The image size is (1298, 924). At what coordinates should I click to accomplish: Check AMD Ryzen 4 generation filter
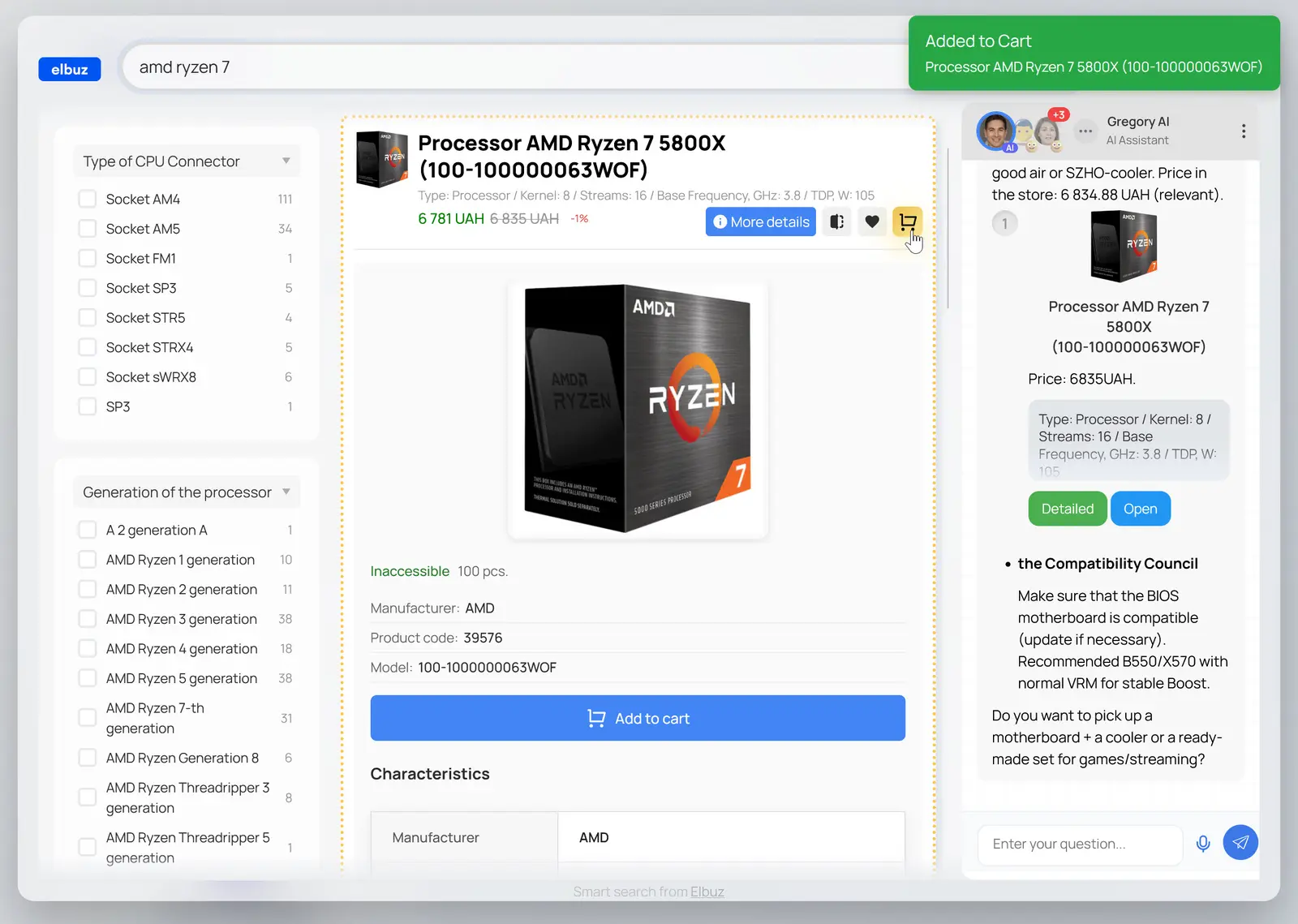(x=88, y=649)
